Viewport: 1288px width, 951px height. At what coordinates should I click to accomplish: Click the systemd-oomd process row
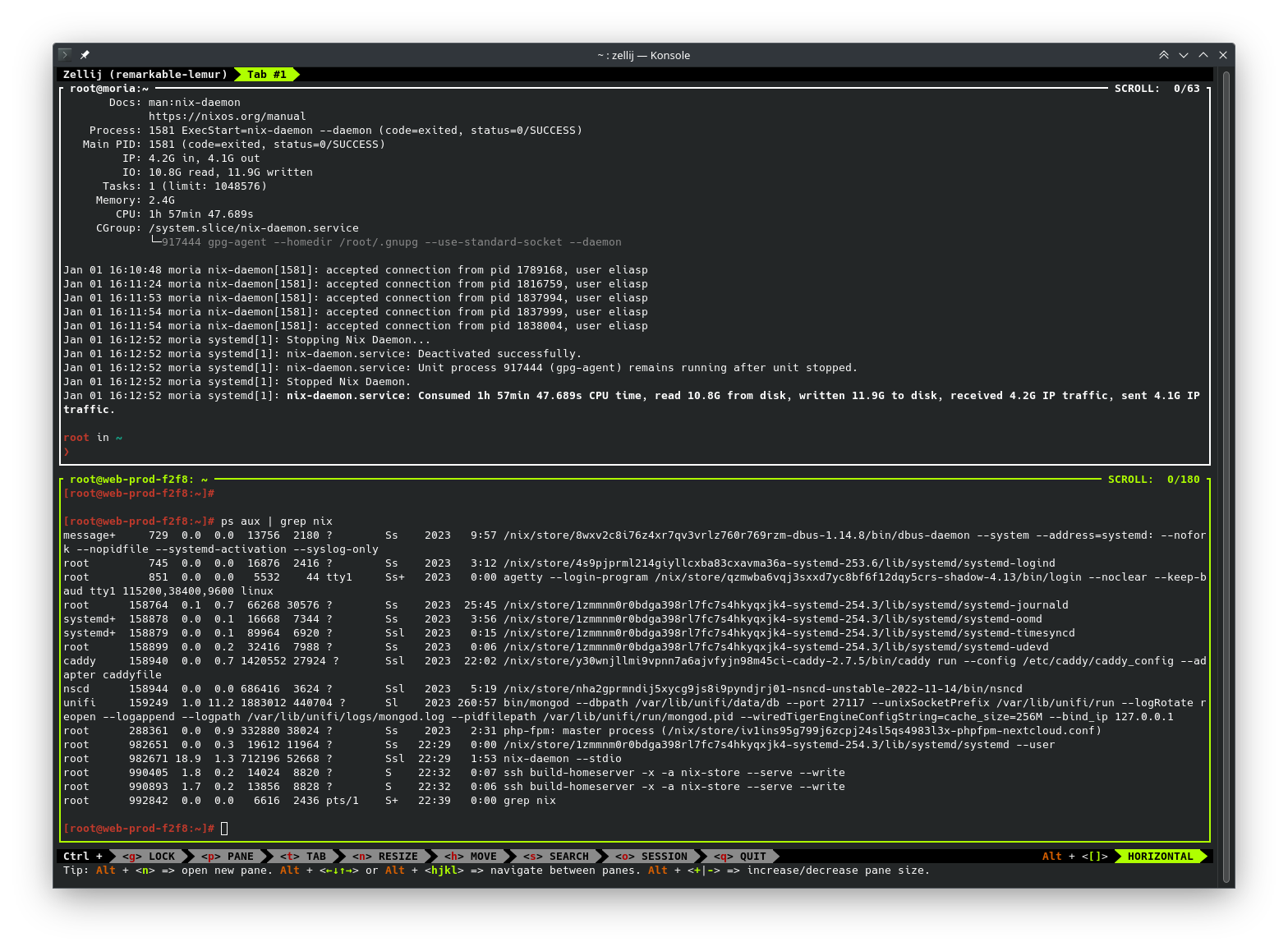coord(553,619)
